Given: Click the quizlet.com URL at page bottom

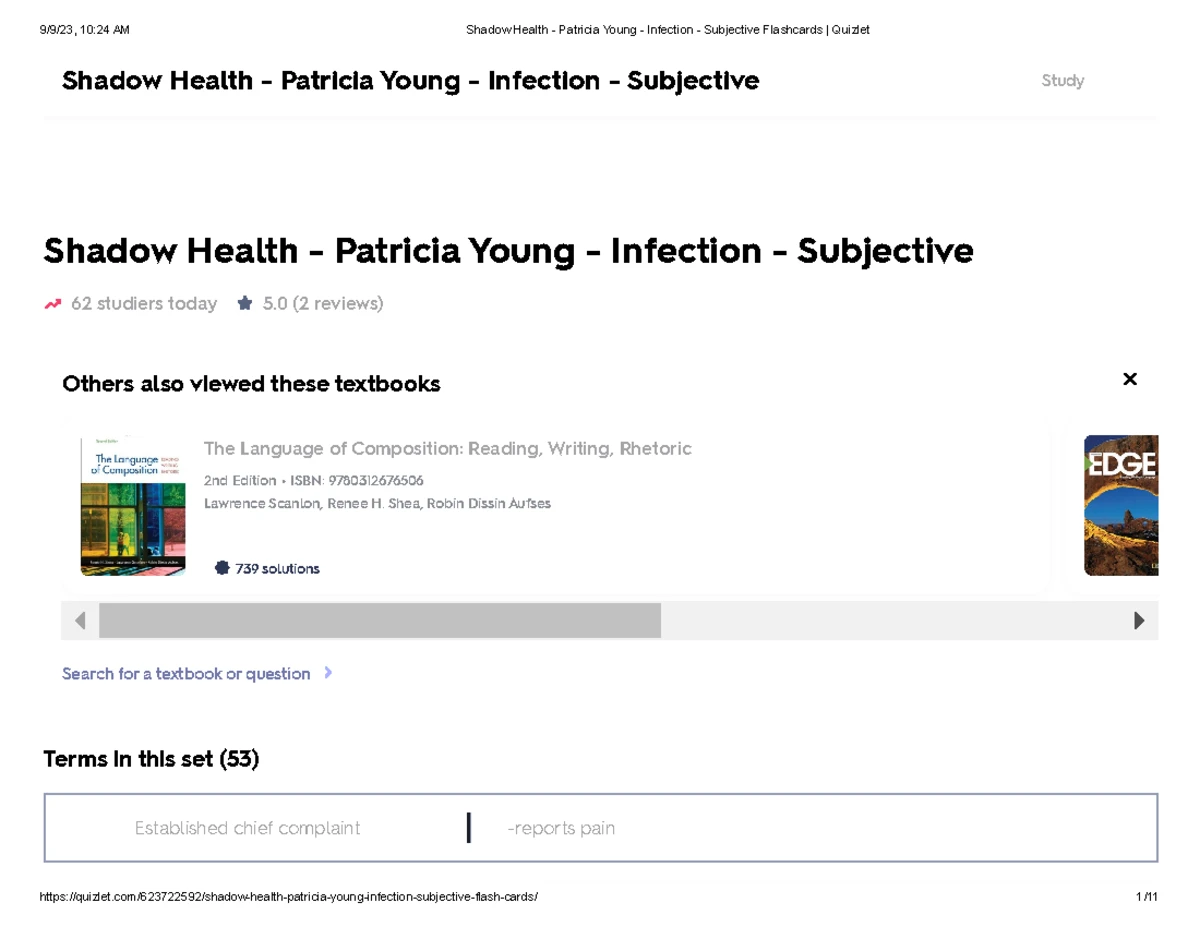Looking at the screenshot, I should (288, 896).
